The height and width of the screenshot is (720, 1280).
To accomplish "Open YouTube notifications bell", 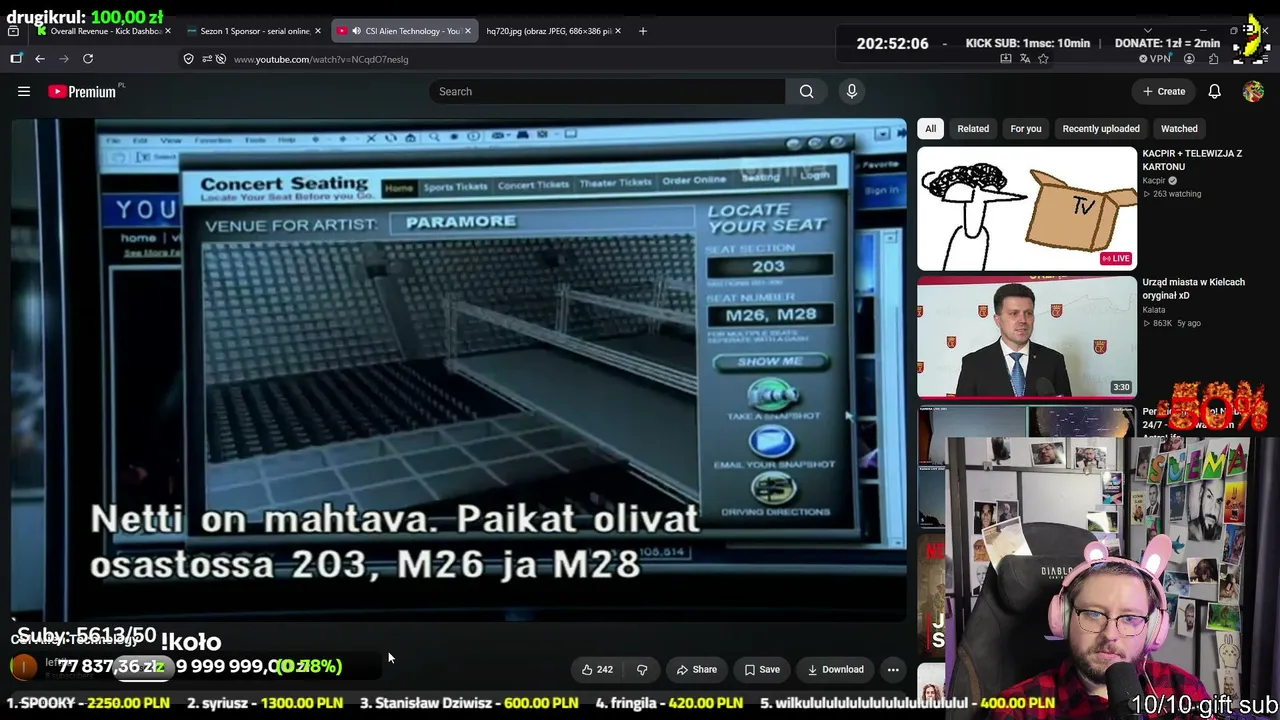I will tap(1214, 91).
